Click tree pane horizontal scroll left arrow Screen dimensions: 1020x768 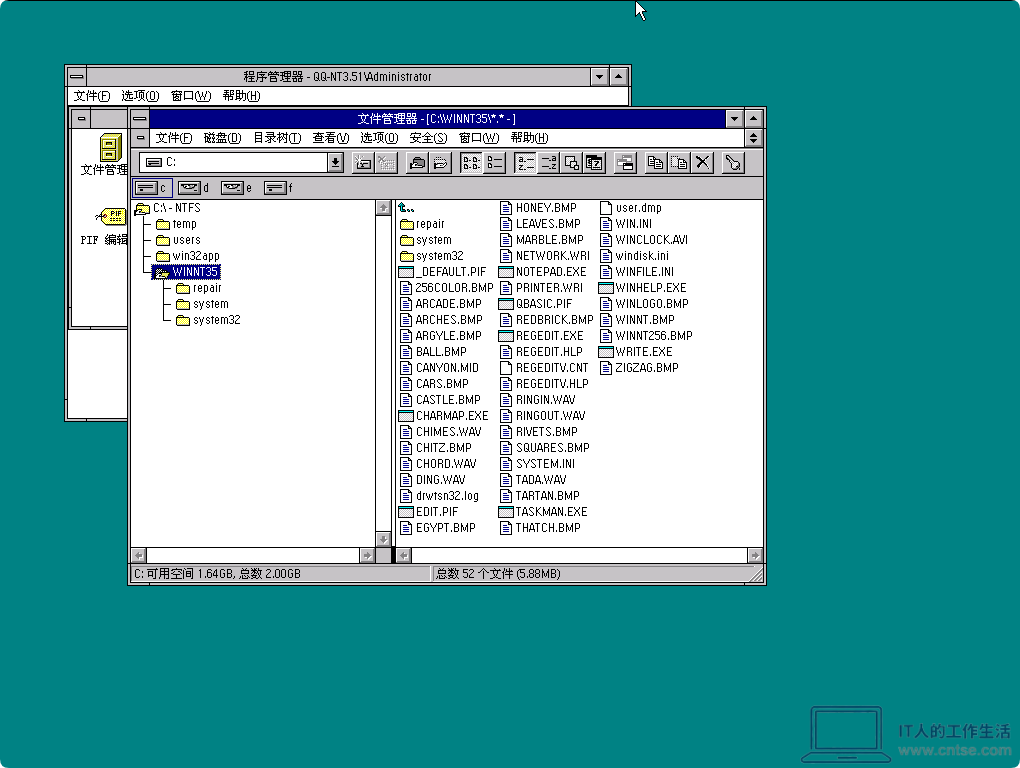(139, 555)
